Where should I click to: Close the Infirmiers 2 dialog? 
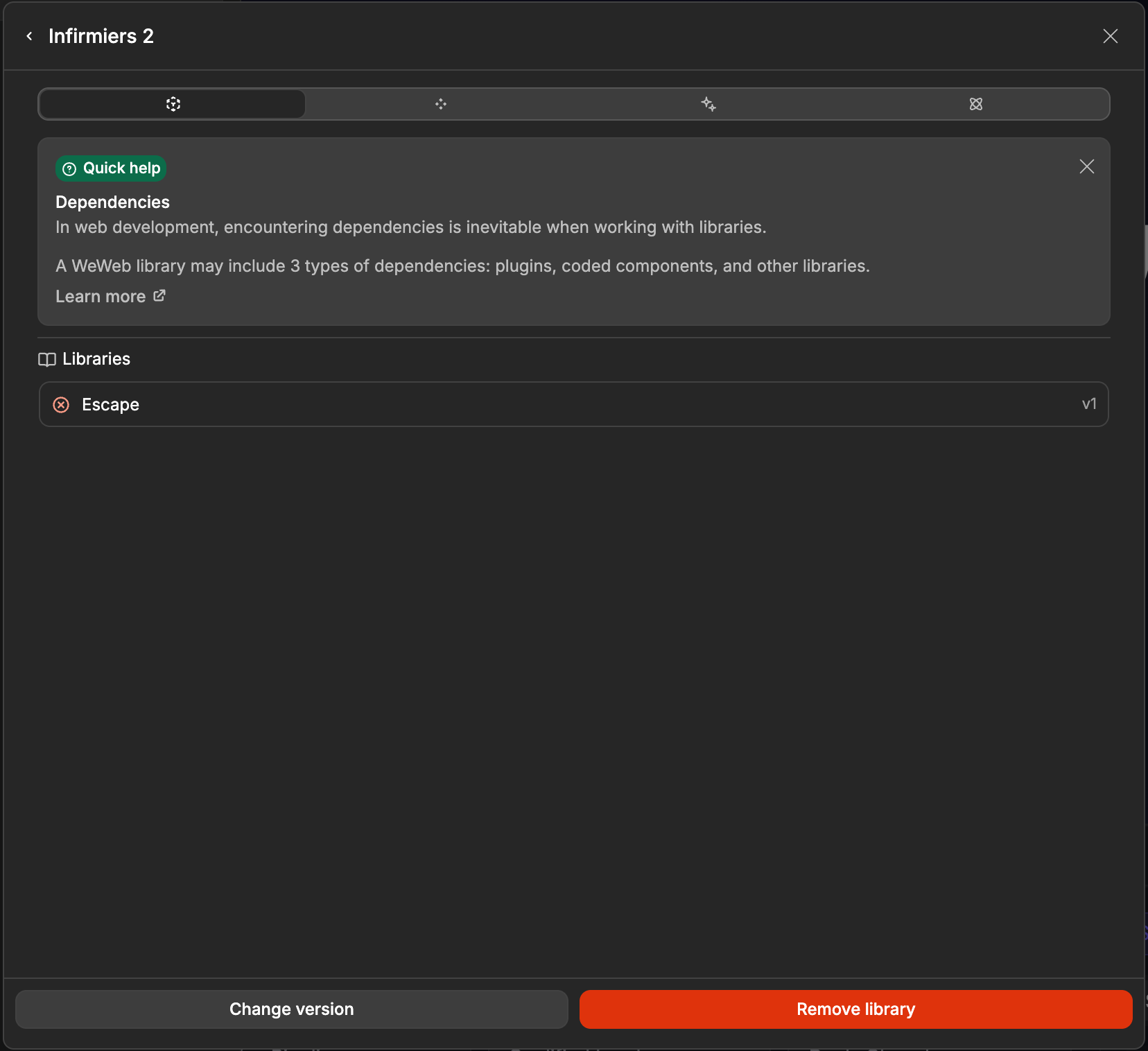(1110, 36)
